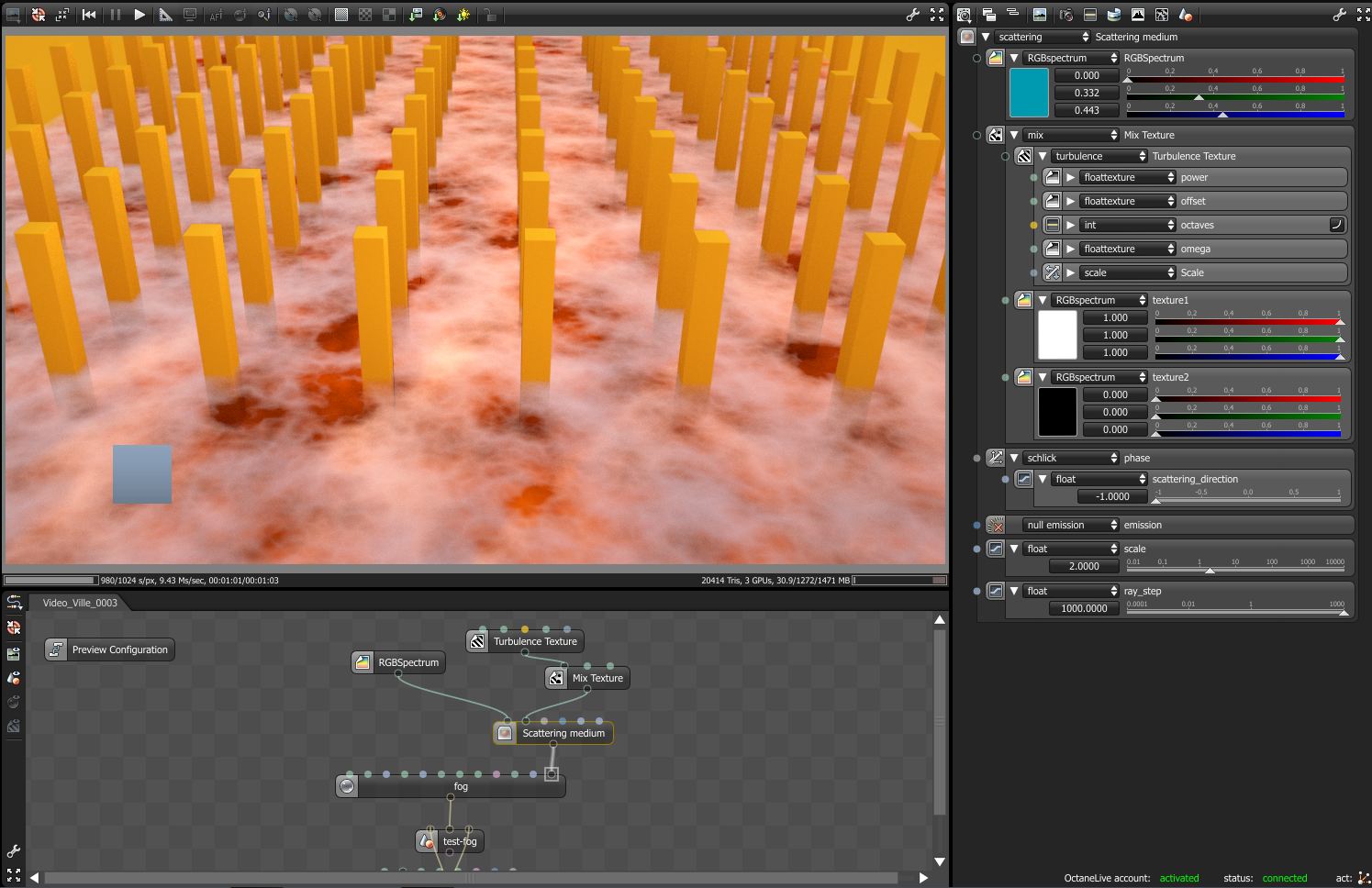Toggle the material preview eye icon in editor sidebar
The image size is (1372, 888).
[14, 703]
